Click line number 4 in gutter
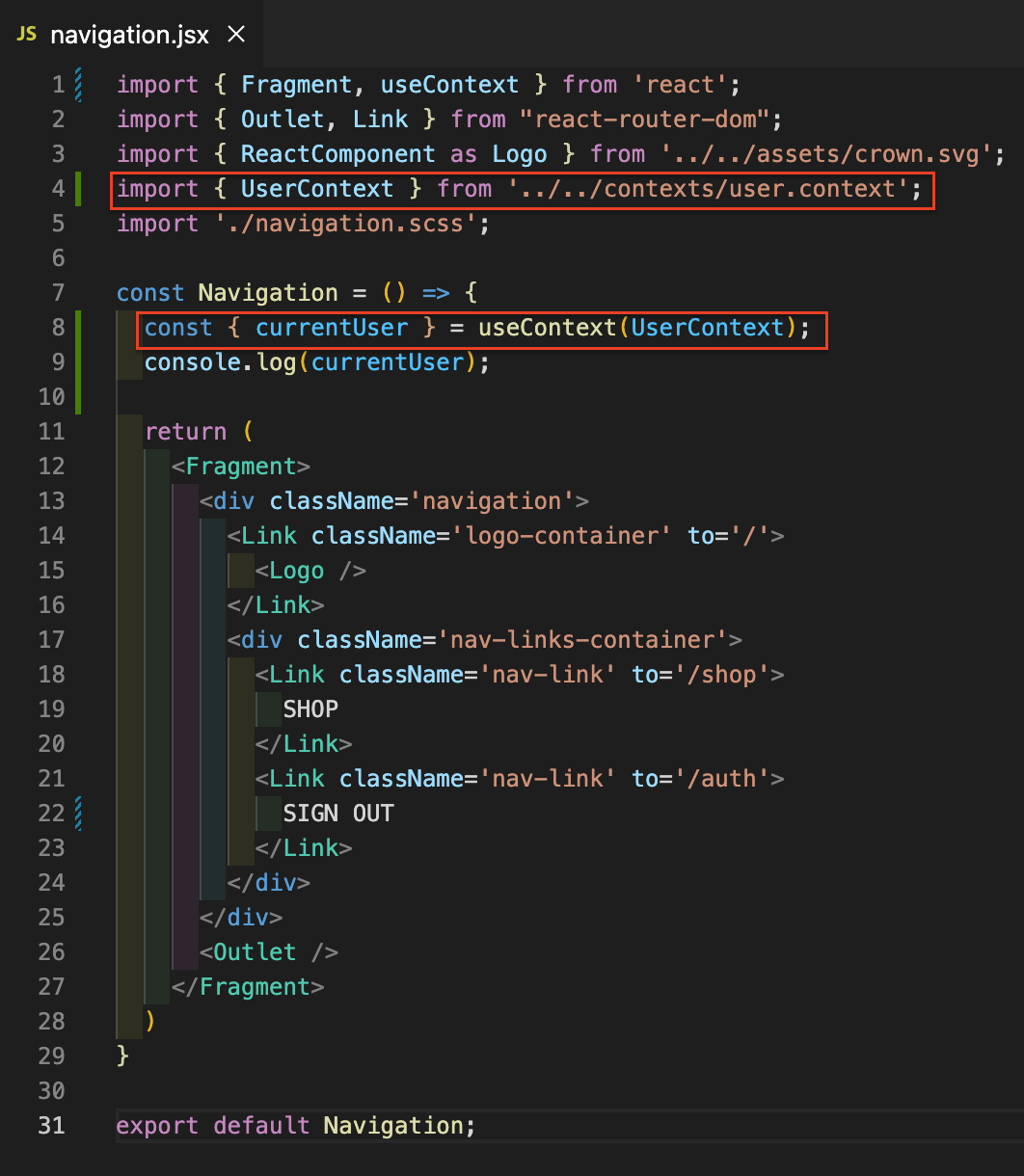Viewport: 1024px width, 1176px height. (x=58, y=189)
